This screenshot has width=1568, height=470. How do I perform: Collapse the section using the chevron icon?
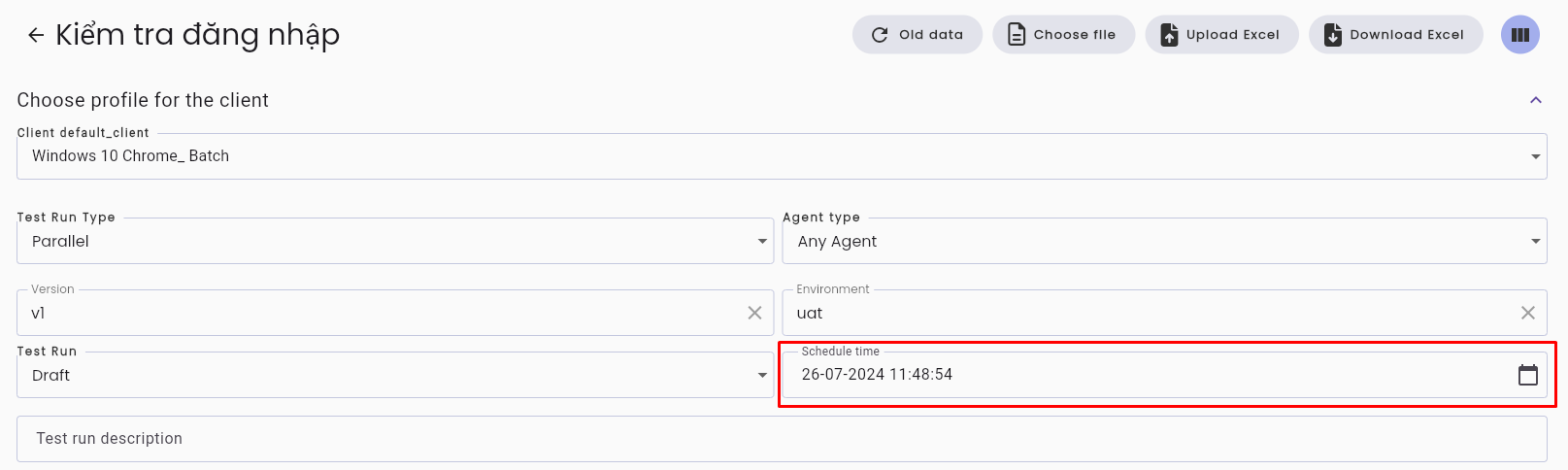1536,100
